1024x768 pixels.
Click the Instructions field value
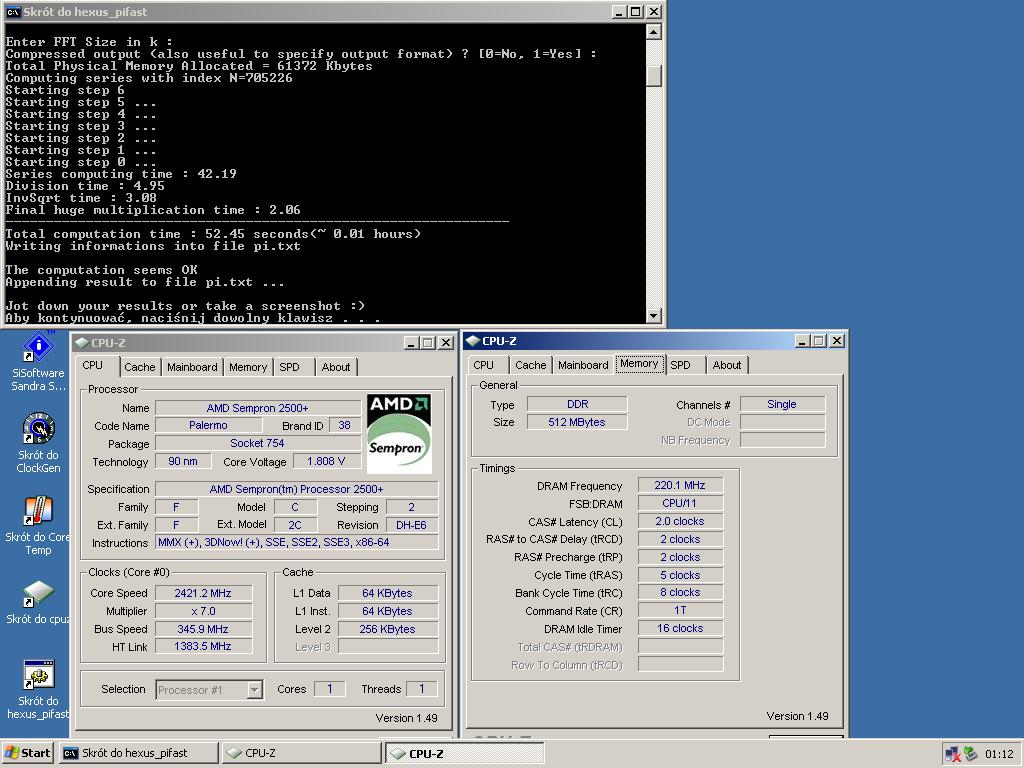tap(296, 543)
